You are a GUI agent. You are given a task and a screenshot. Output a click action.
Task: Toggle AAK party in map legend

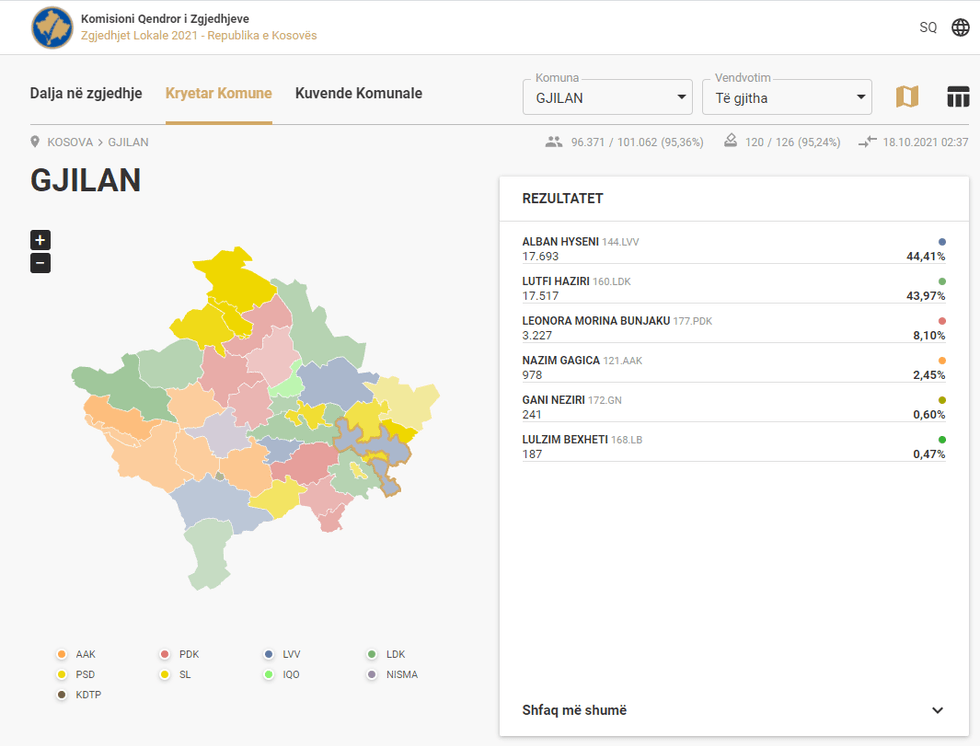click(62, 655)
